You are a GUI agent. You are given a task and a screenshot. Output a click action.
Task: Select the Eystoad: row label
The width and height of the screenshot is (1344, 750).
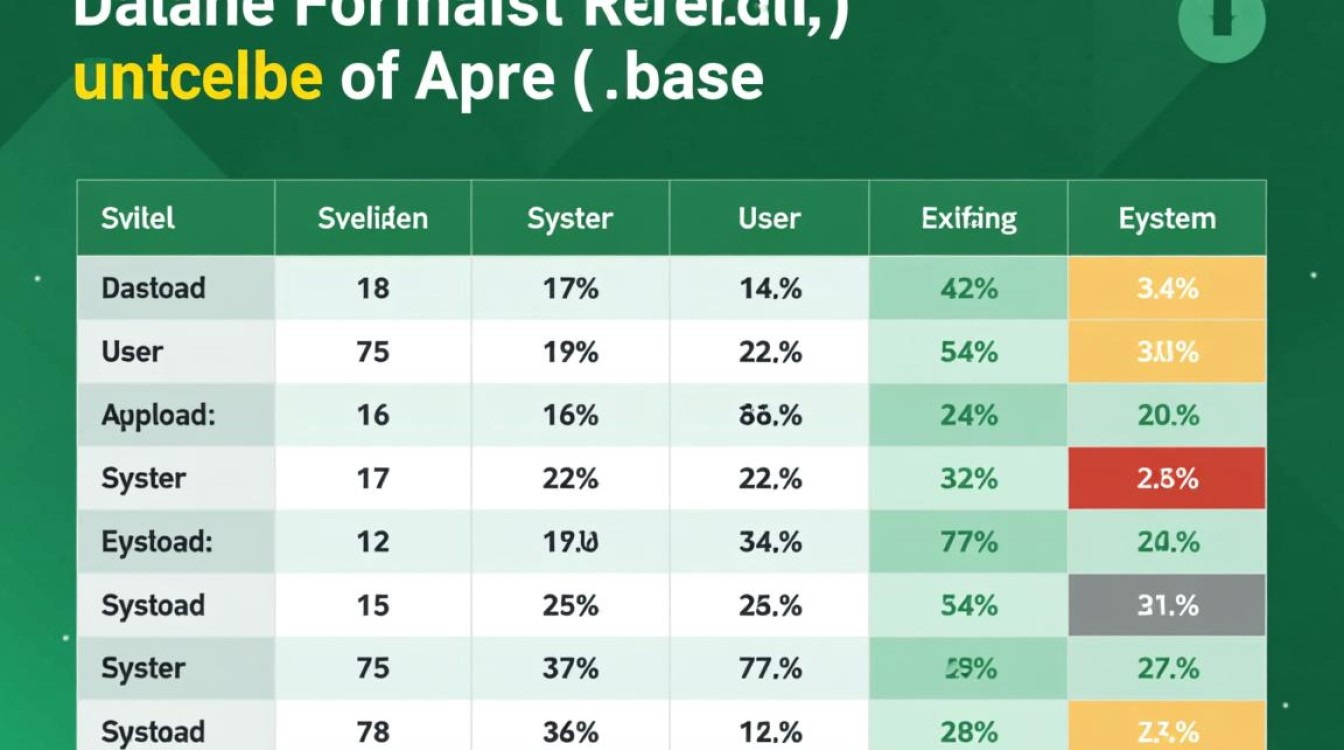tap(157, 542)
